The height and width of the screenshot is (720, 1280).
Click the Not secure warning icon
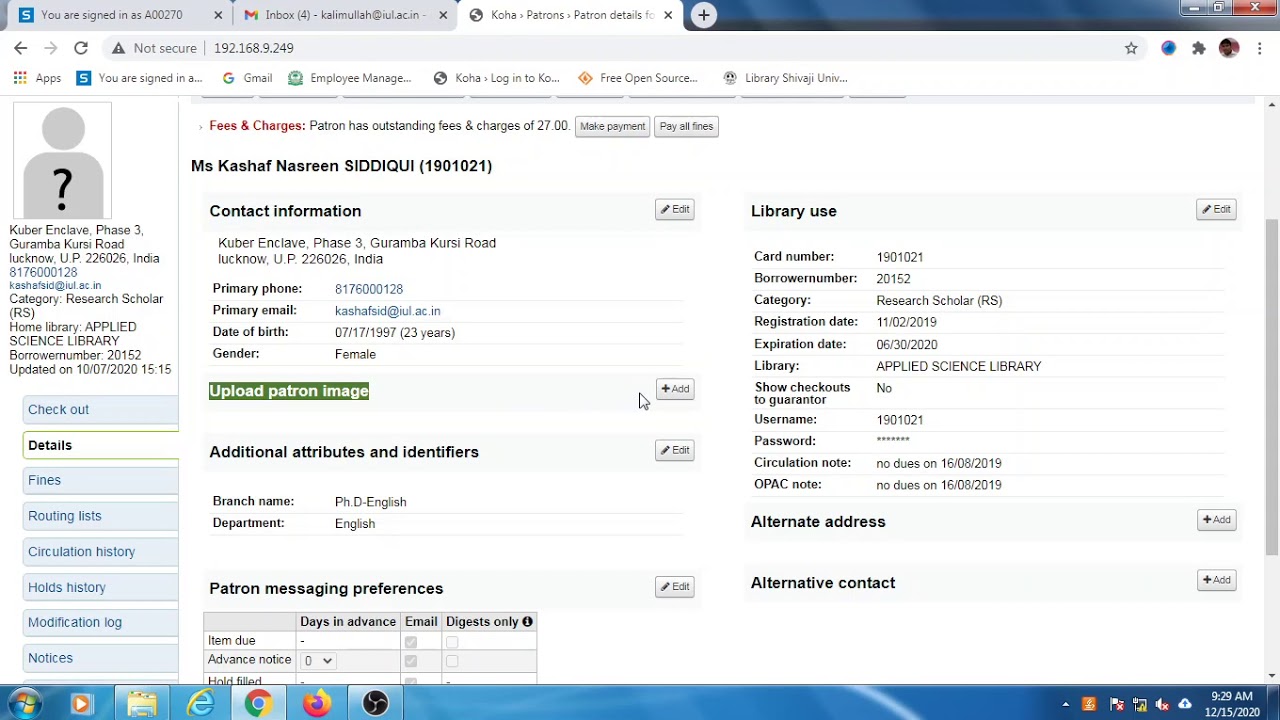[x=118, y=48]
